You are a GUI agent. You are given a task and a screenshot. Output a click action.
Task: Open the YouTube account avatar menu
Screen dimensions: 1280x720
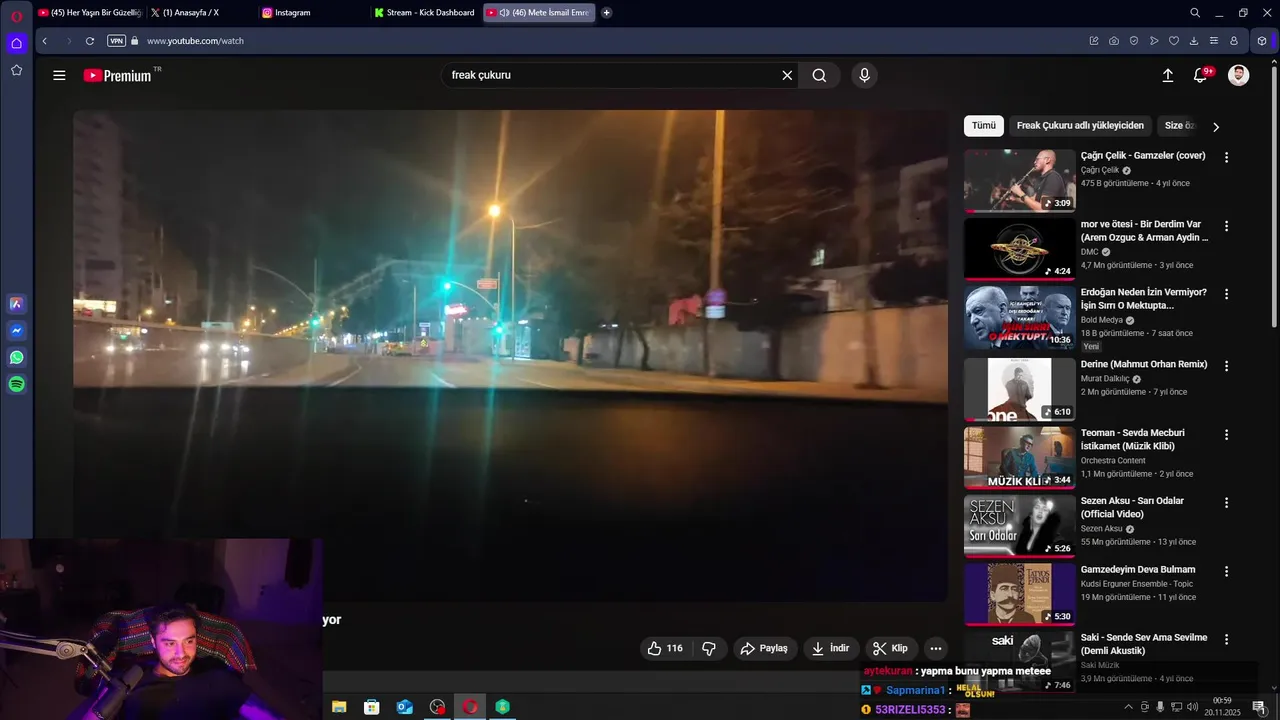pyautogui.click(x=1238, y=75)
